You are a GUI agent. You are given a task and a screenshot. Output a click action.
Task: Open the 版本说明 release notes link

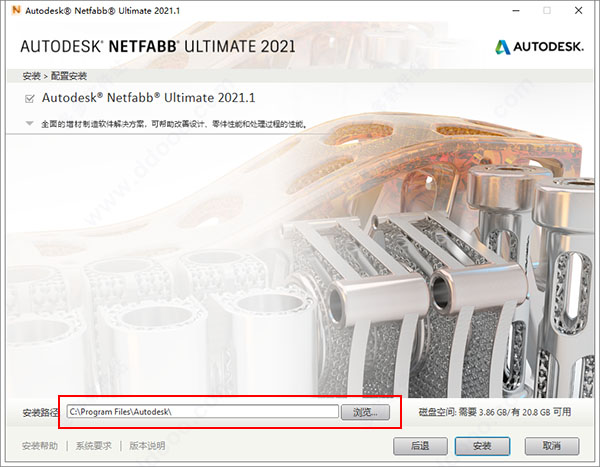[x=147, y=446]
